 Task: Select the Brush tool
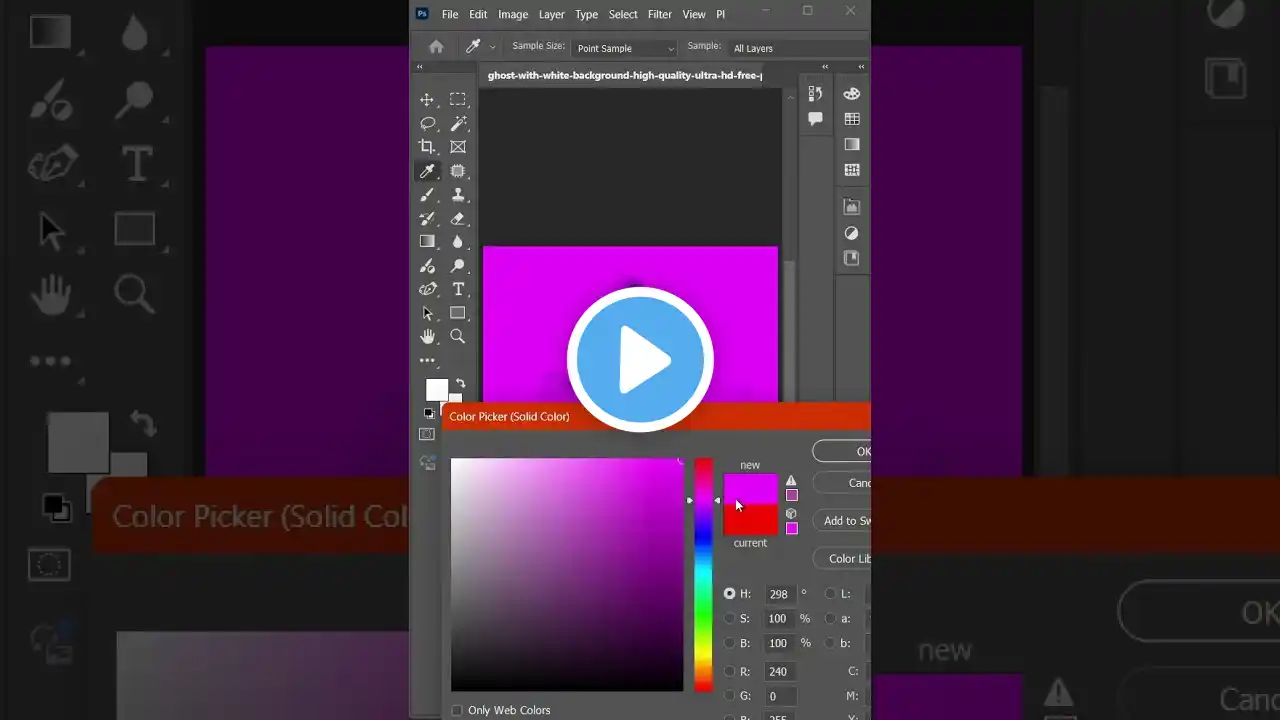click(427, 195)
